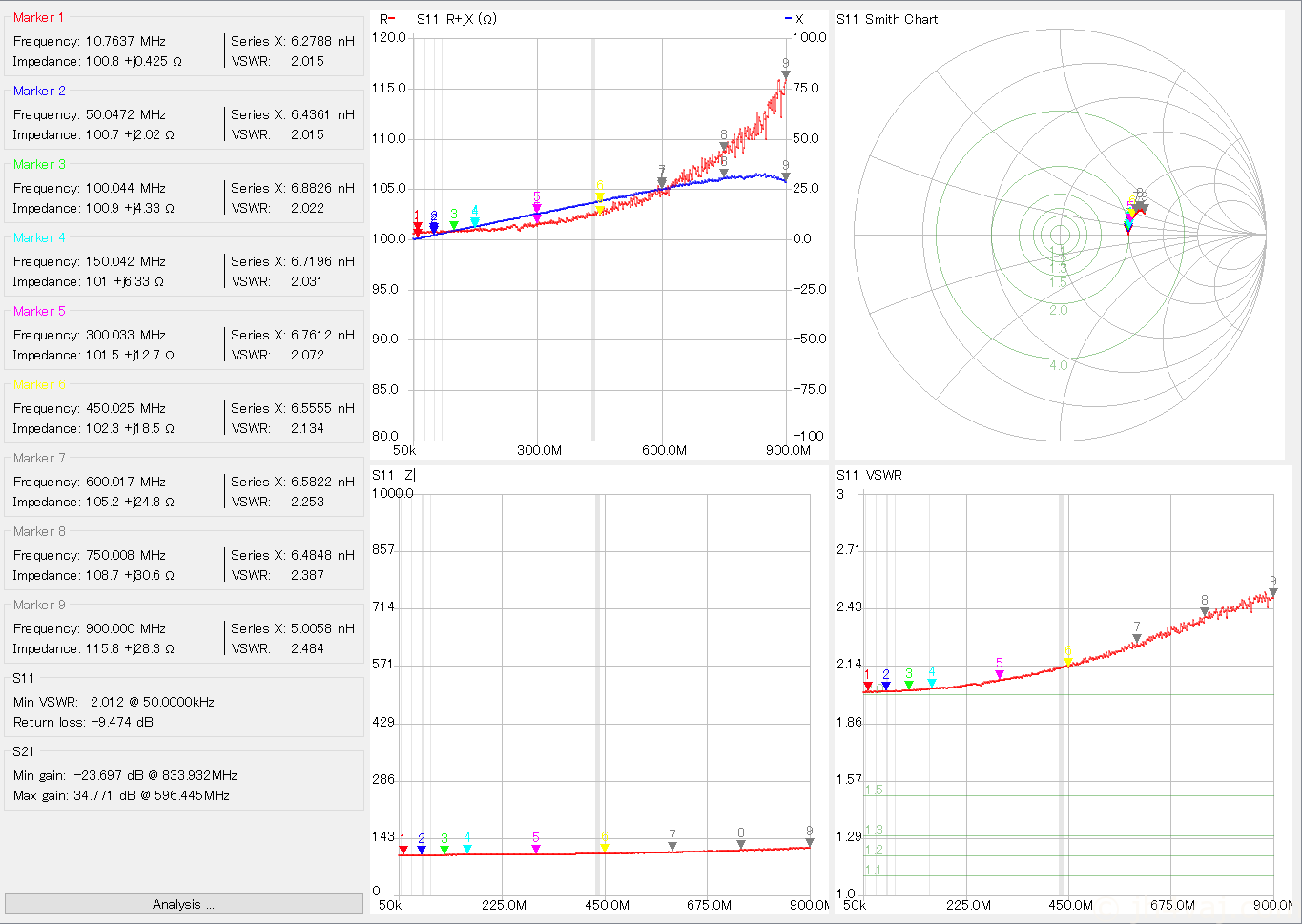Click the S11 R+jX chart title
Image resolution: width=1302 pixels, height=924 pixels.
click(457, 19)
